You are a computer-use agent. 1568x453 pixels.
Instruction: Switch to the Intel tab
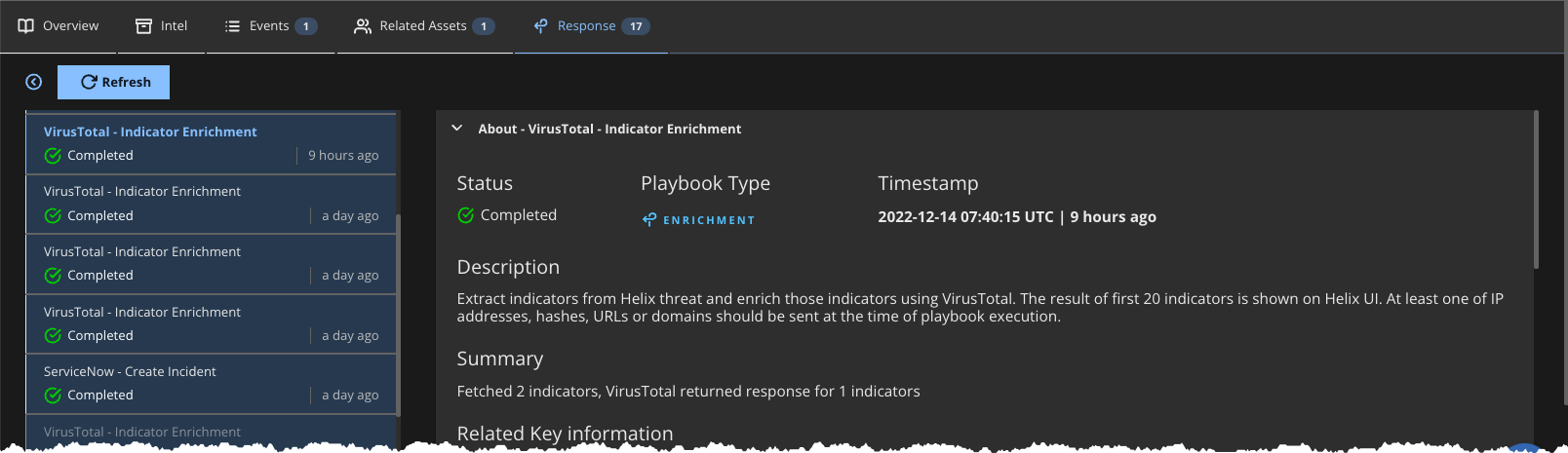point(161,26)
